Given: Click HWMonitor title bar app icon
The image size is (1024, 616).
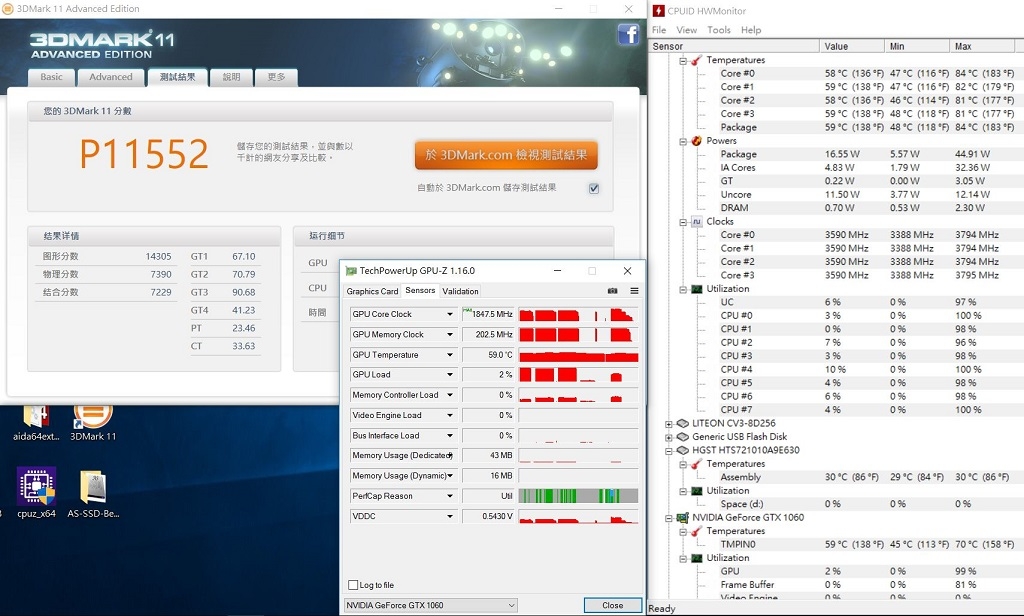Looking at the screenshot, I should [658, 10].
